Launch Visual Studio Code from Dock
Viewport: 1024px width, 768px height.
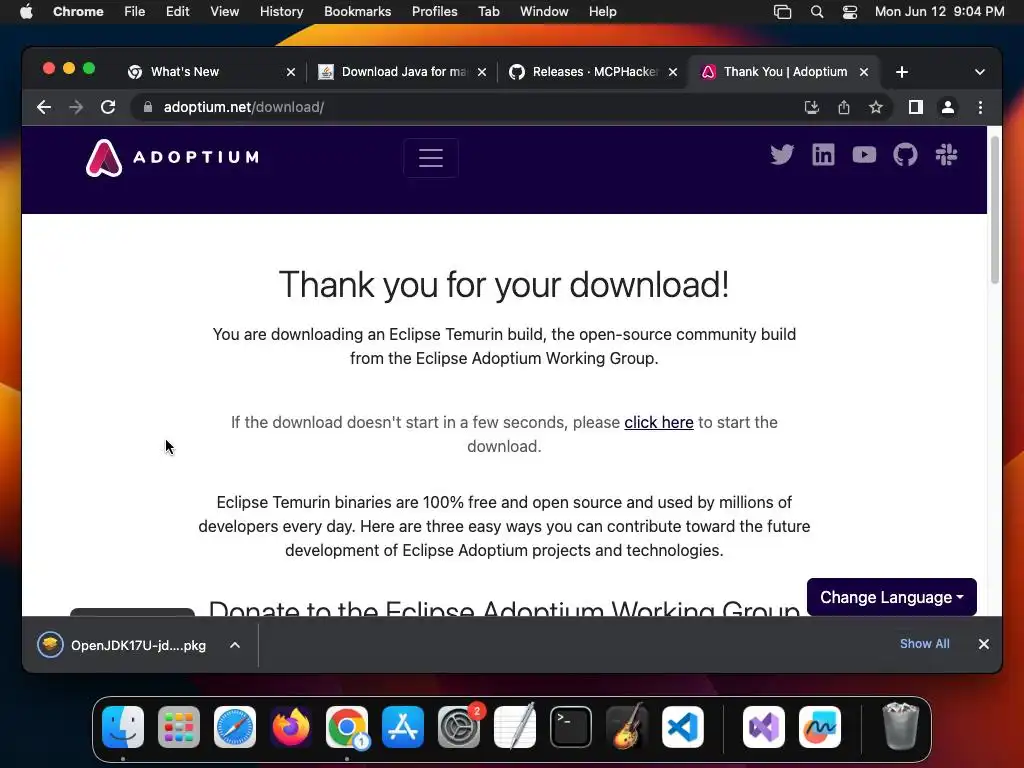pyautogui.click(x=683, y=727)
